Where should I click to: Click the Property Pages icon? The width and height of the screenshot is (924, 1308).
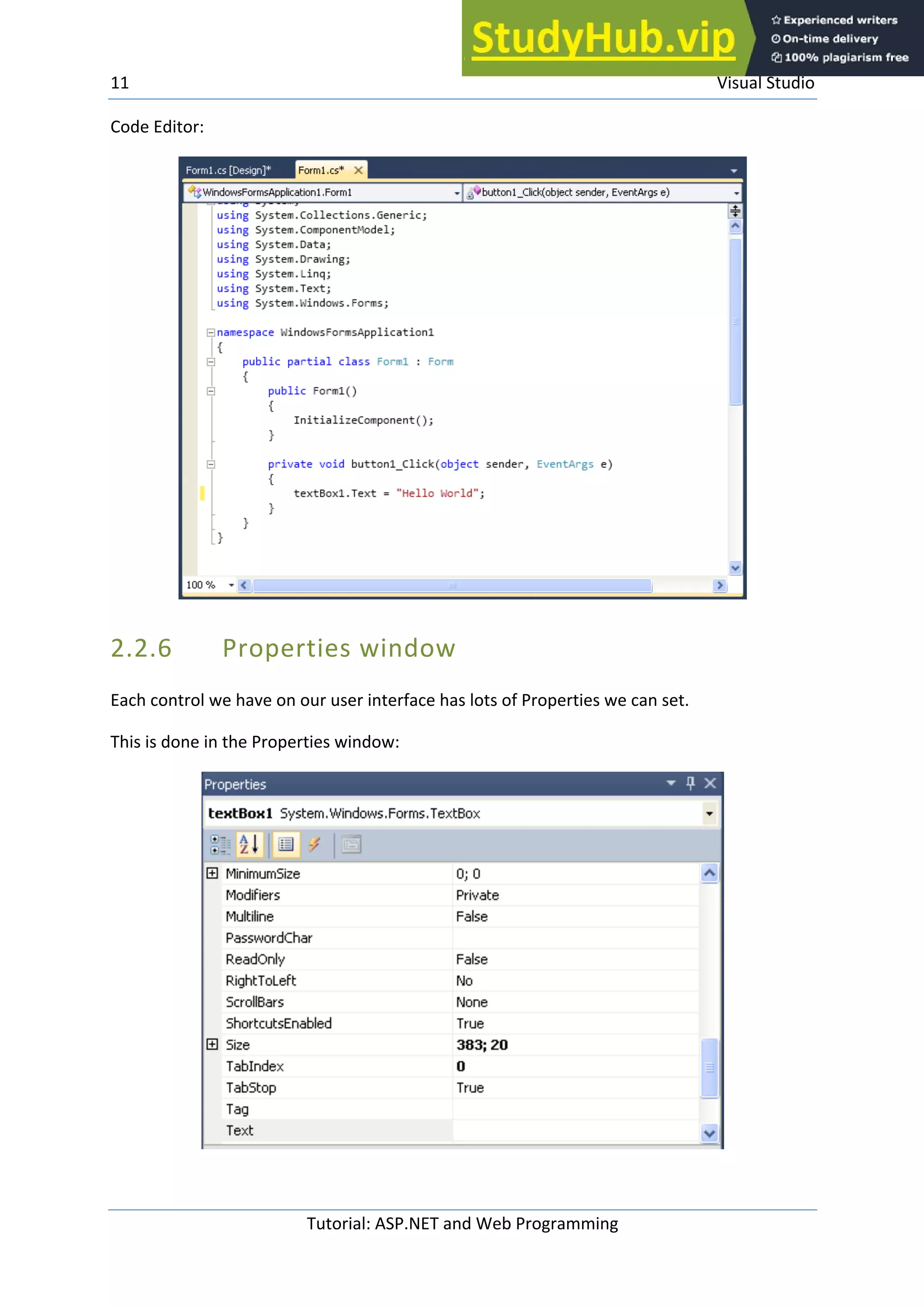(351, 845)
